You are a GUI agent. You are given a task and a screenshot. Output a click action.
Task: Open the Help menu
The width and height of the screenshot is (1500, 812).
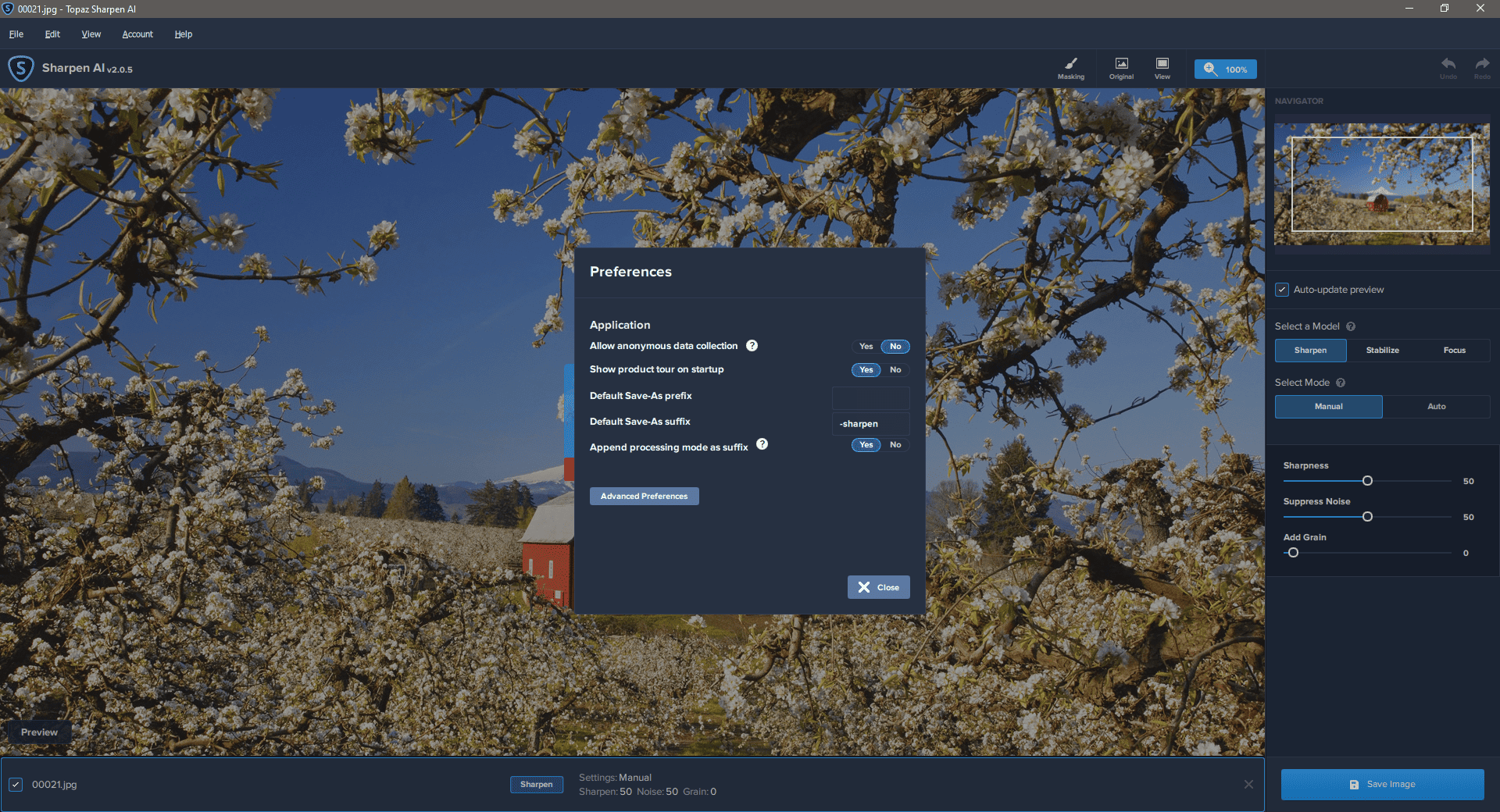184,34
